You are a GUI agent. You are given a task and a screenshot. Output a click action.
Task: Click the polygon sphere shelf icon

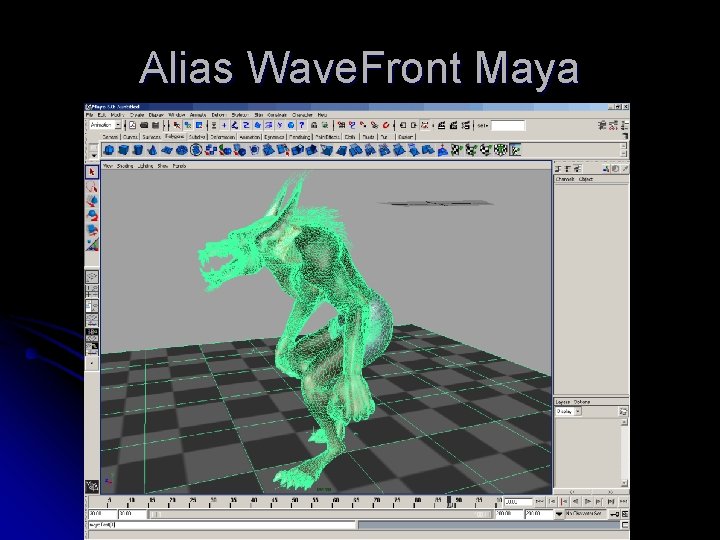(x=109, y=150)
